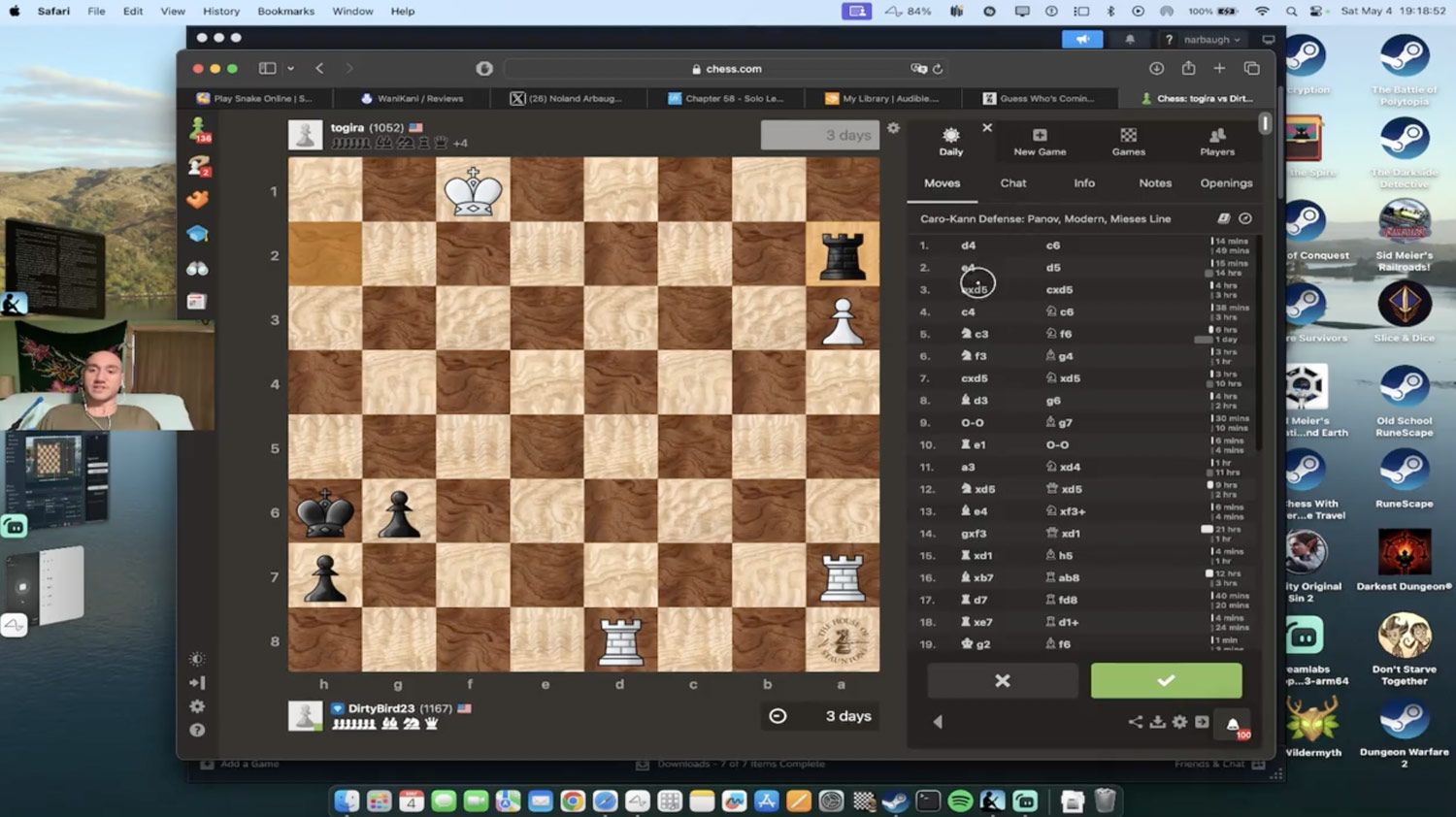Click the New Game icon
This screenshot has height=817, width=1456.
click(x=1040, y=142)
